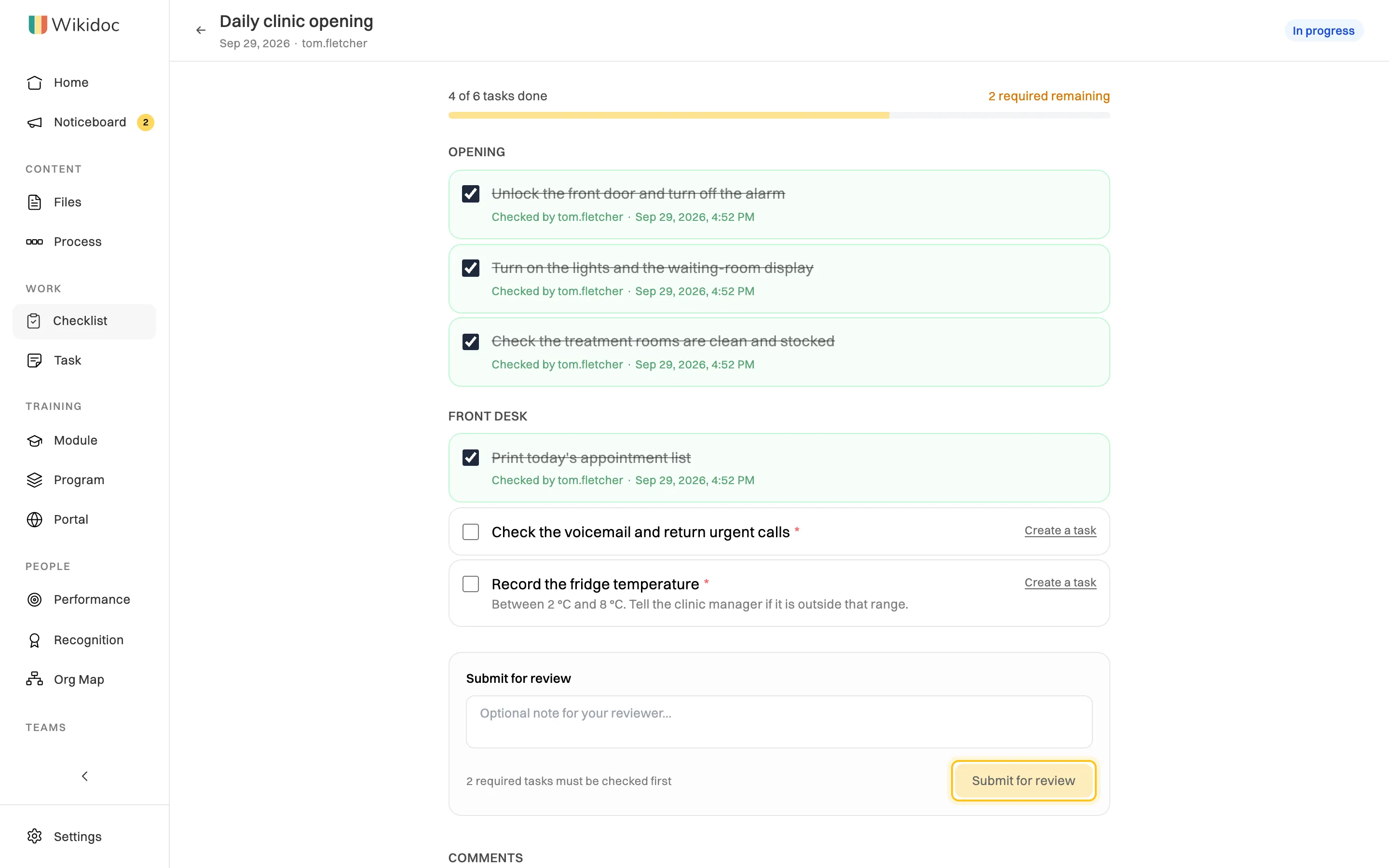Screen dimensions: 1389x868
Task: Check 'Check the voicemail and return urgent calls'
Action: click(x=471, y=532)
